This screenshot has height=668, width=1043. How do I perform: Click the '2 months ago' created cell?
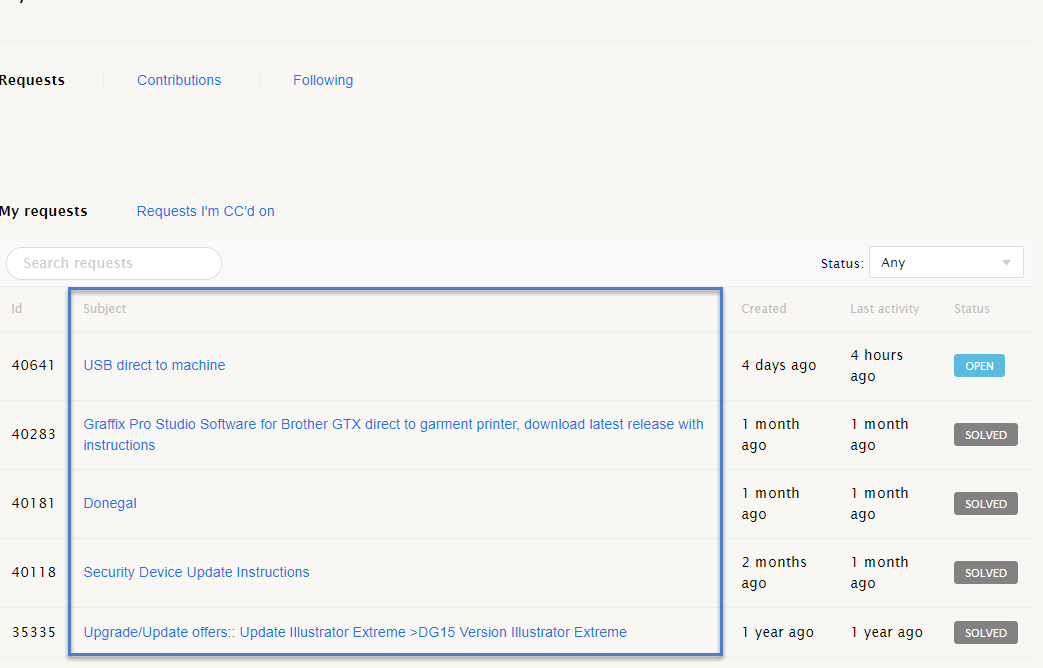(774, 572)
